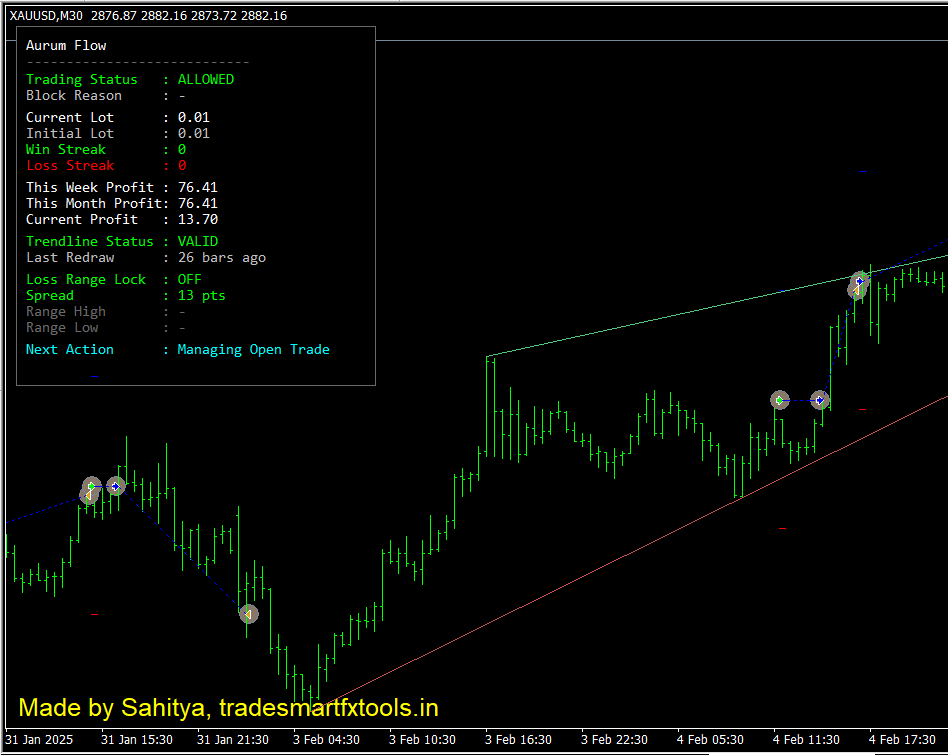Click the XAUUSD,M30 symbol label

point(46,15)
